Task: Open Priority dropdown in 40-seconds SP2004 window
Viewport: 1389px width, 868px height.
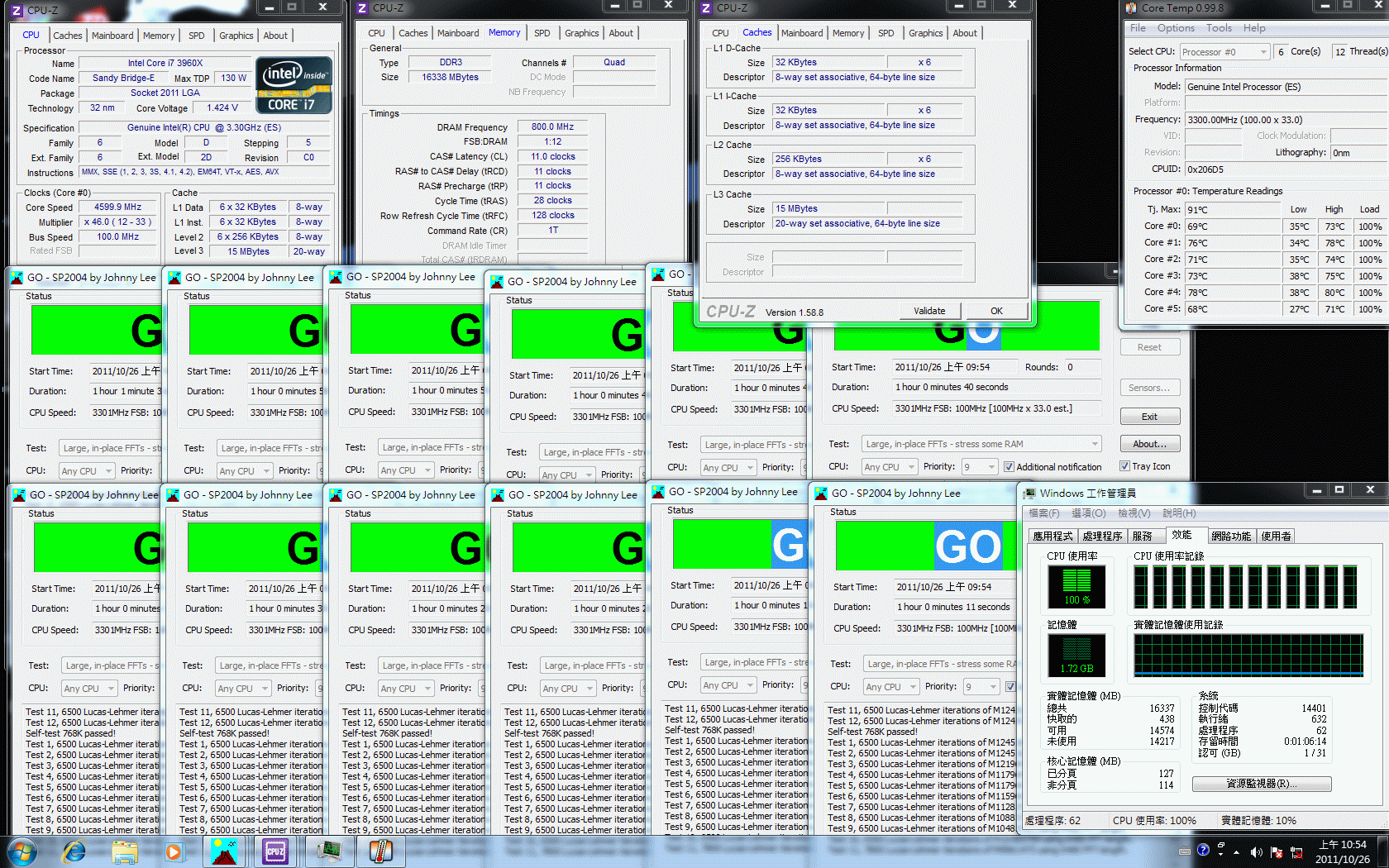Action: coord(980,467)
